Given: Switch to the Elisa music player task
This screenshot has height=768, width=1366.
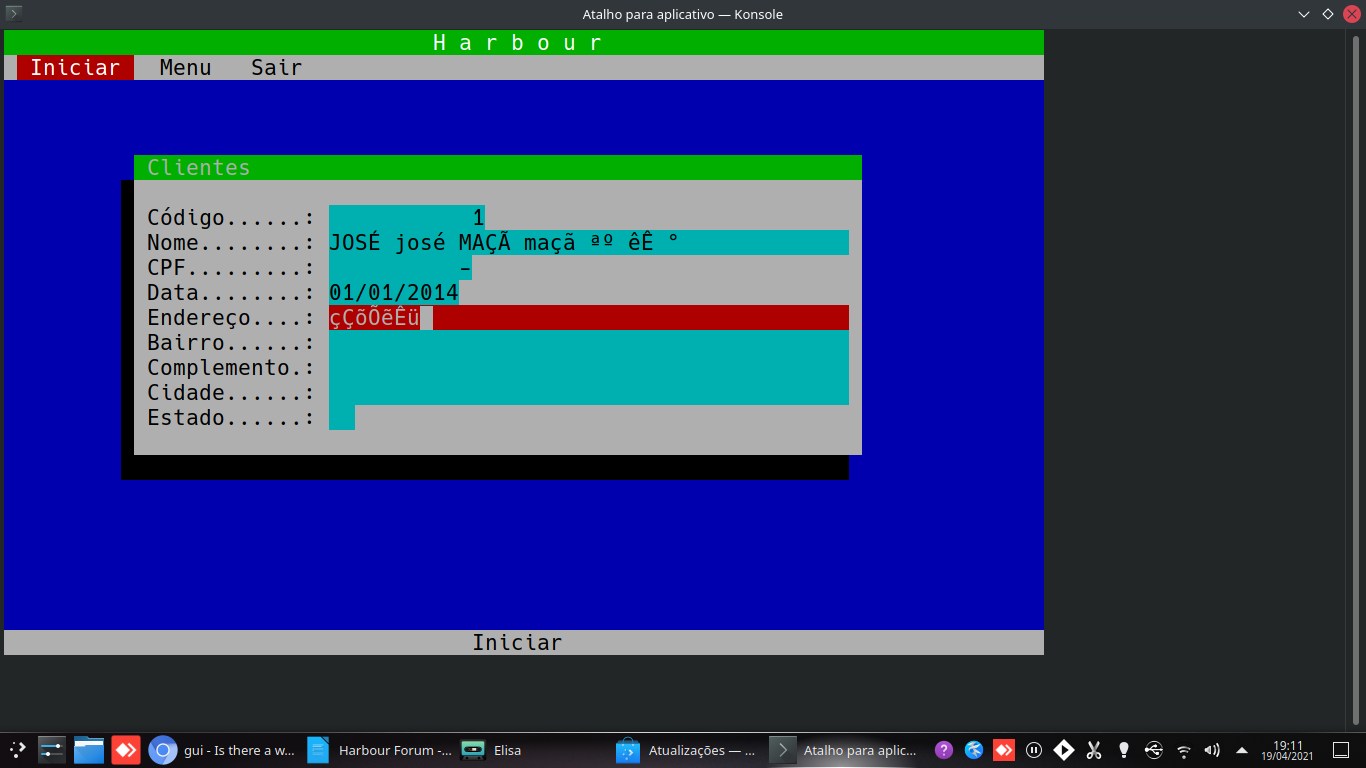Looking at the screenshot, I should (495, 750).
